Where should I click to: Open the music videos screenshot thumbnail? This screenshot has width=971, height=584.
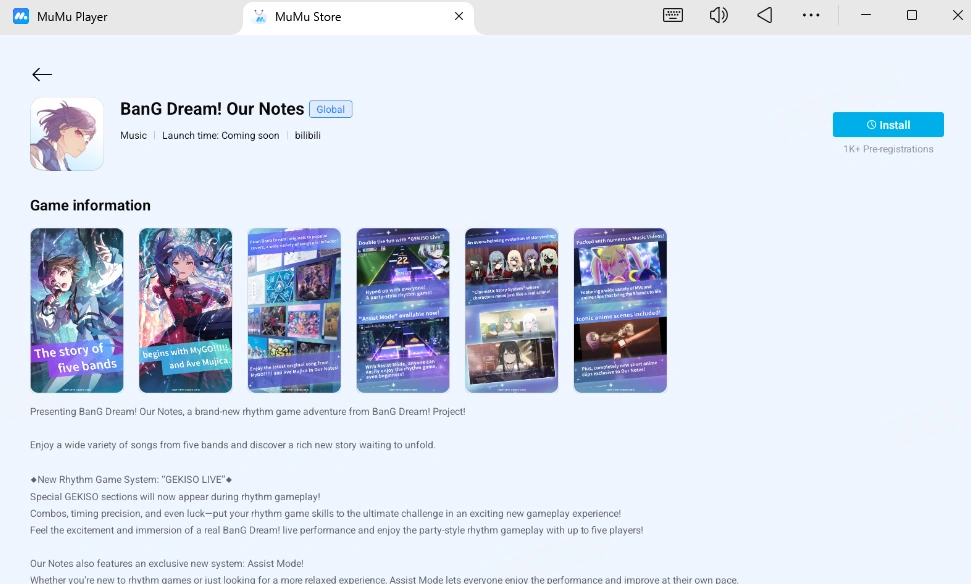click(620, 310)
